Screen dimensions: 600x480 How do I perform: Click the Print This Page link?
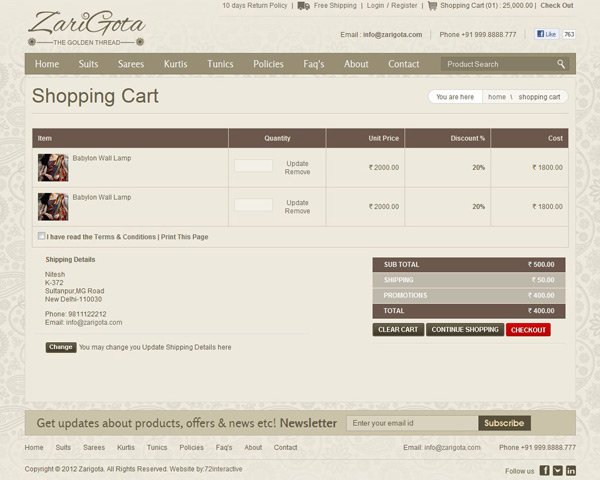coord(185,237)
